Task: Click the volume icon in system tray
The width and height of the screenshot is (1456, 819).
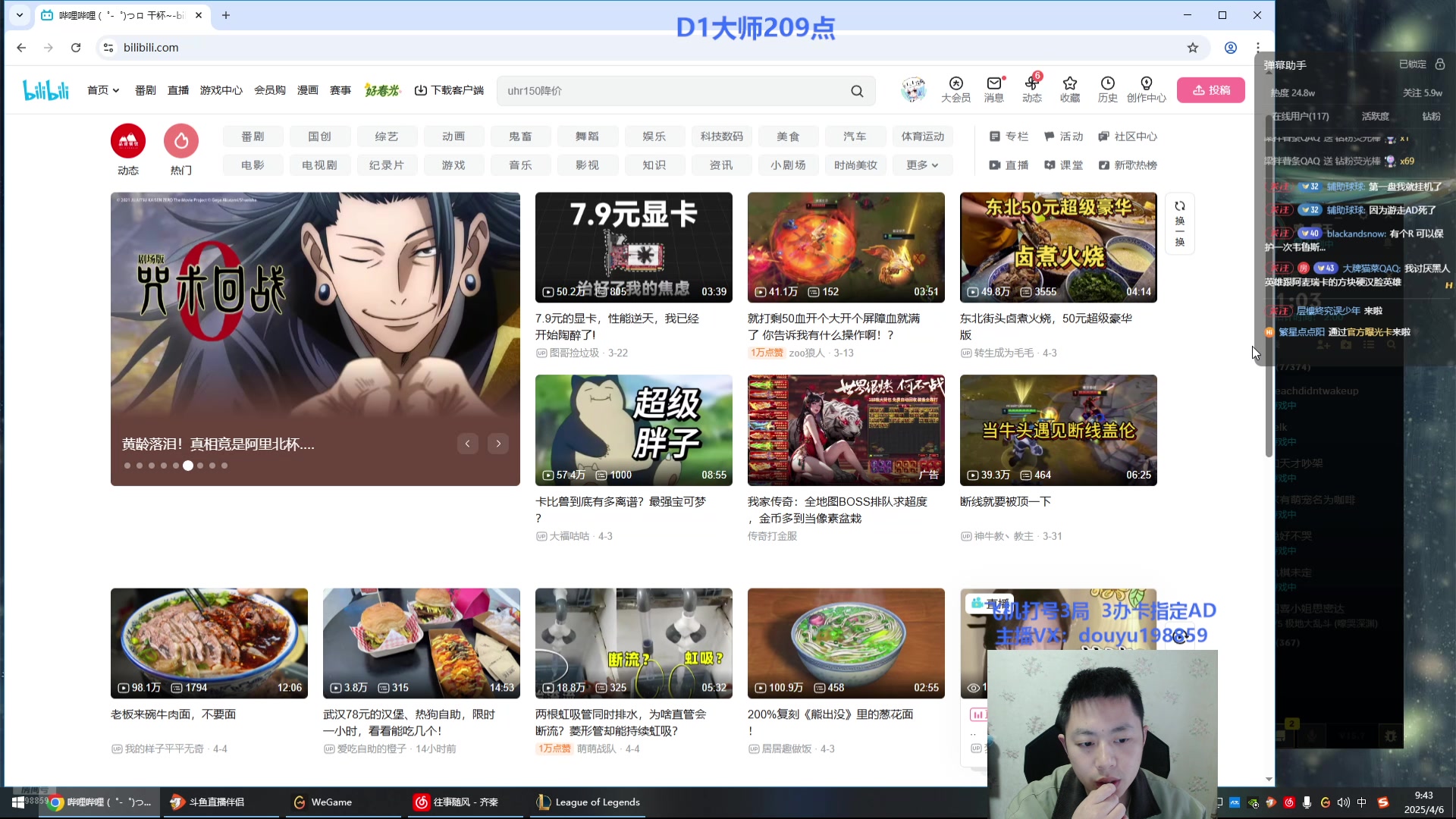Action: click(x=1344, y=802)
